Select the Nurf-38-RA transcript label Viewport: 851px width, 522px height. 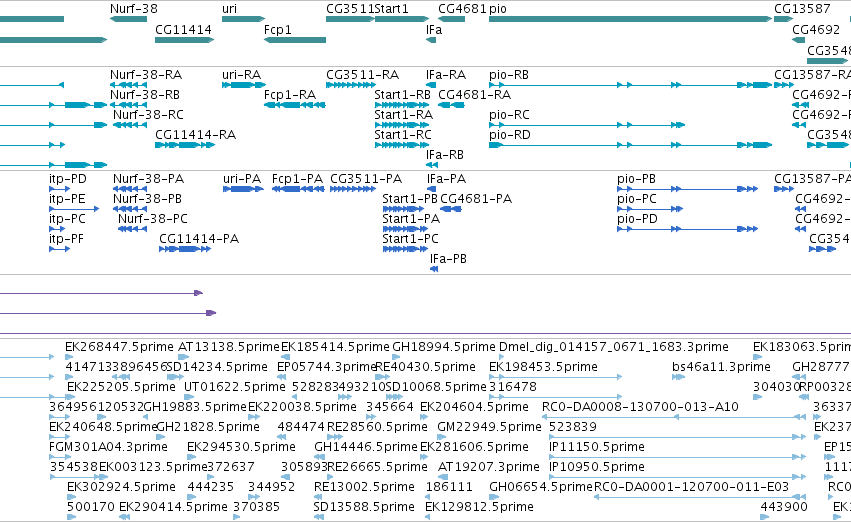click(146, 74)
